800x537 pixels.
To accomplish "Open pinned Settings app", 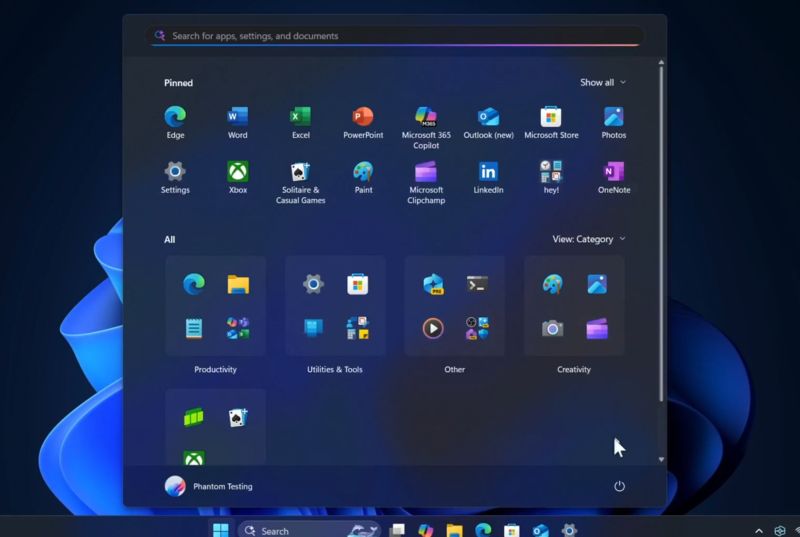I will pyautogui.click(x=175, y=177).
